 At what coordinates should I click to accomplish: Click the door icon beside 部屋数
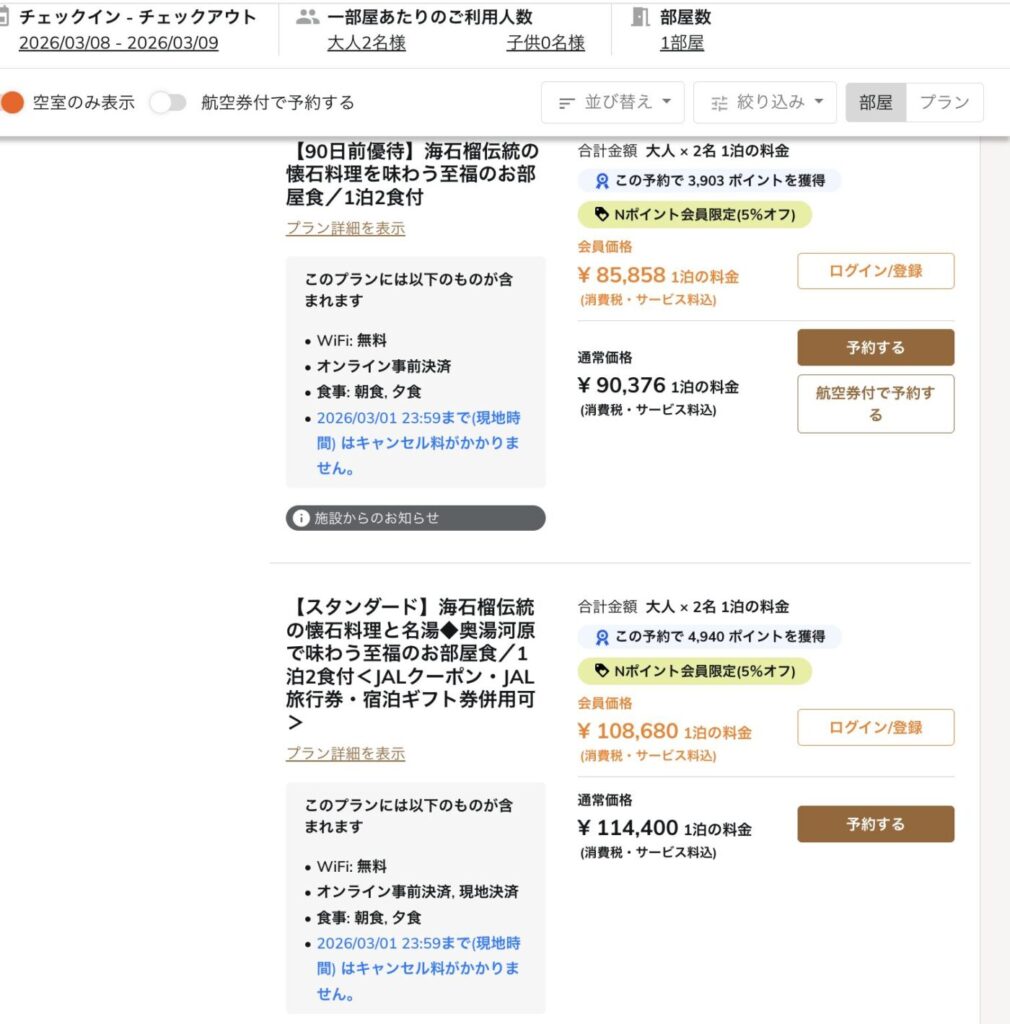(639, 17)
